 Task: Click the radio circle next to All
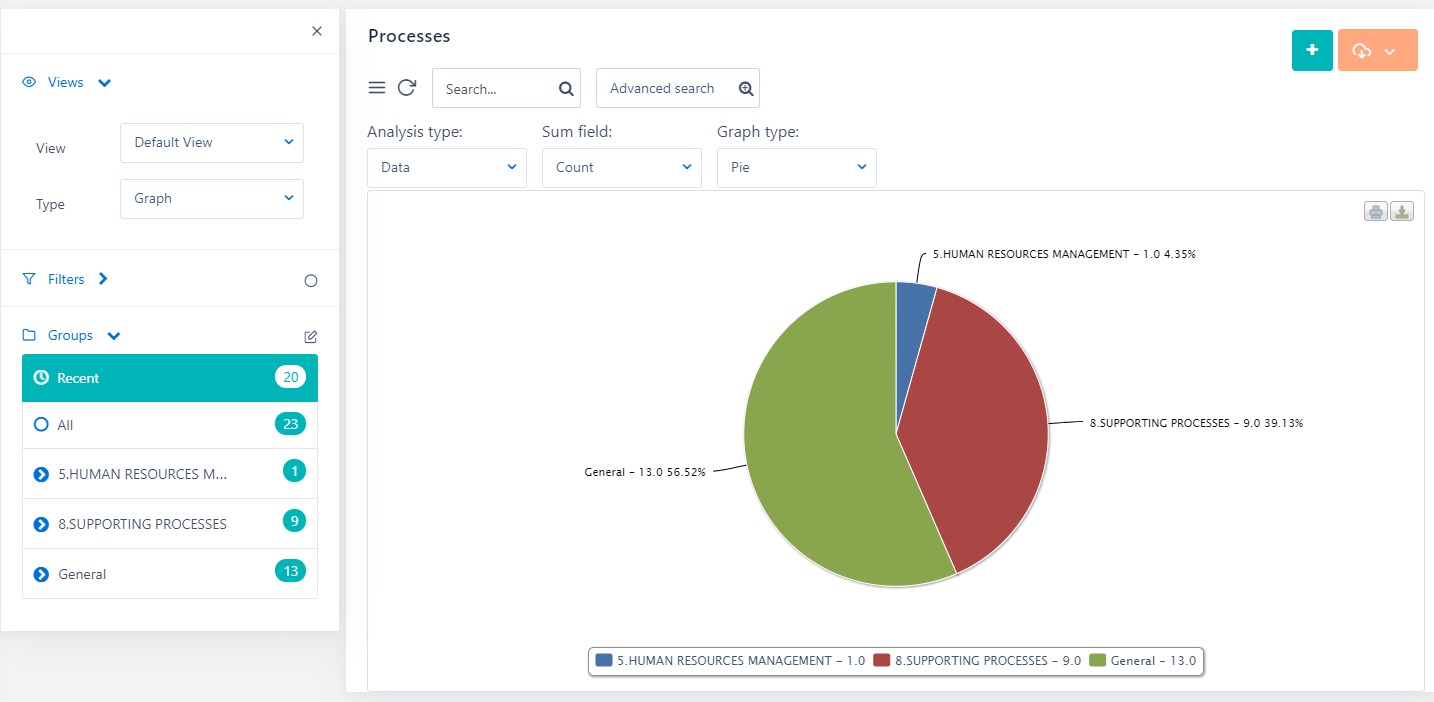41,425
